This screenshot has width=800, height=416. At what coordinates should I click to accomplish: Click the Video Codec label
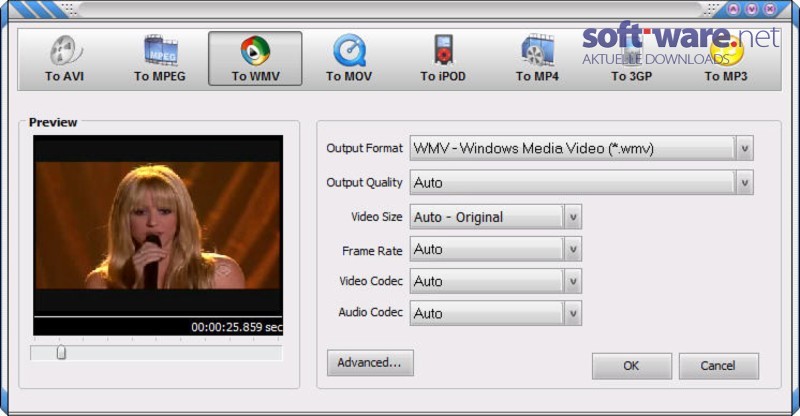tap(371, 281)
